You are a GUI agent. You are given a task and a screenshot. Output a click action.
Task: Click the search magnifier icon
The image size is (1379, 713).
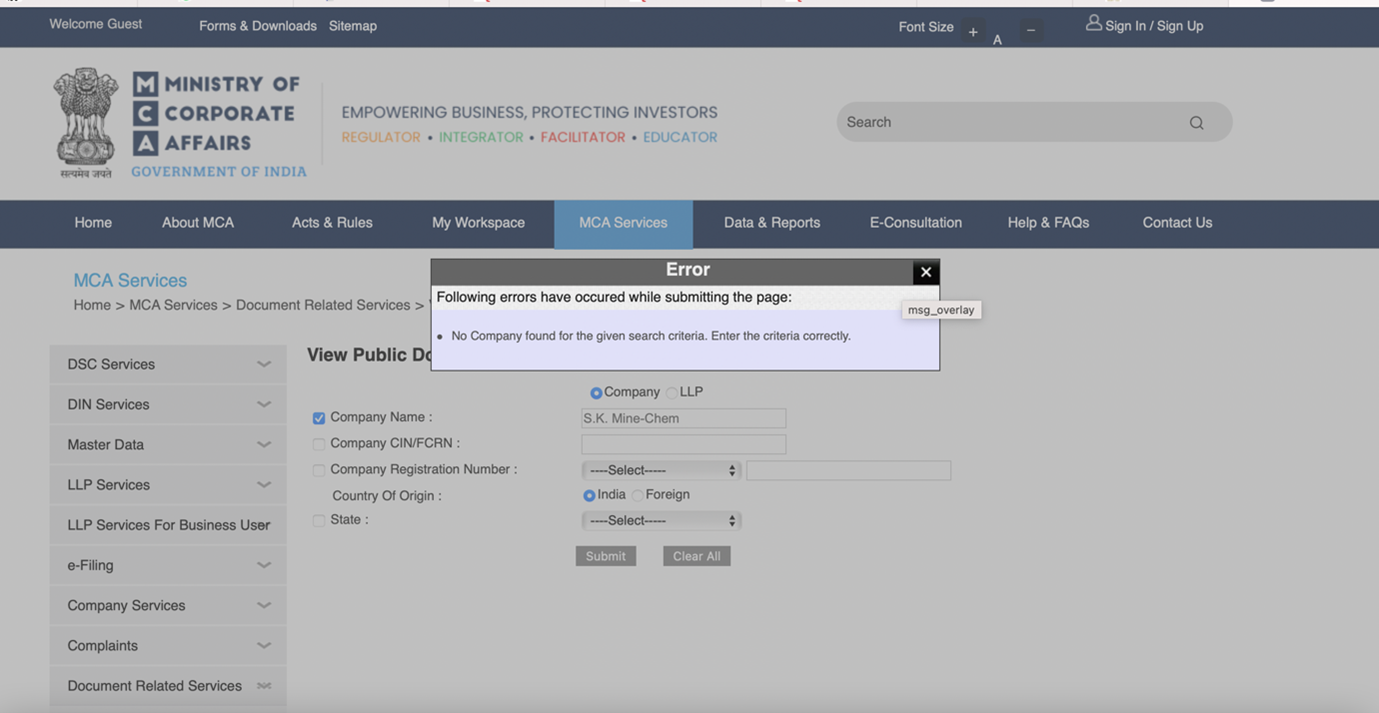[x=1196, y=123]
